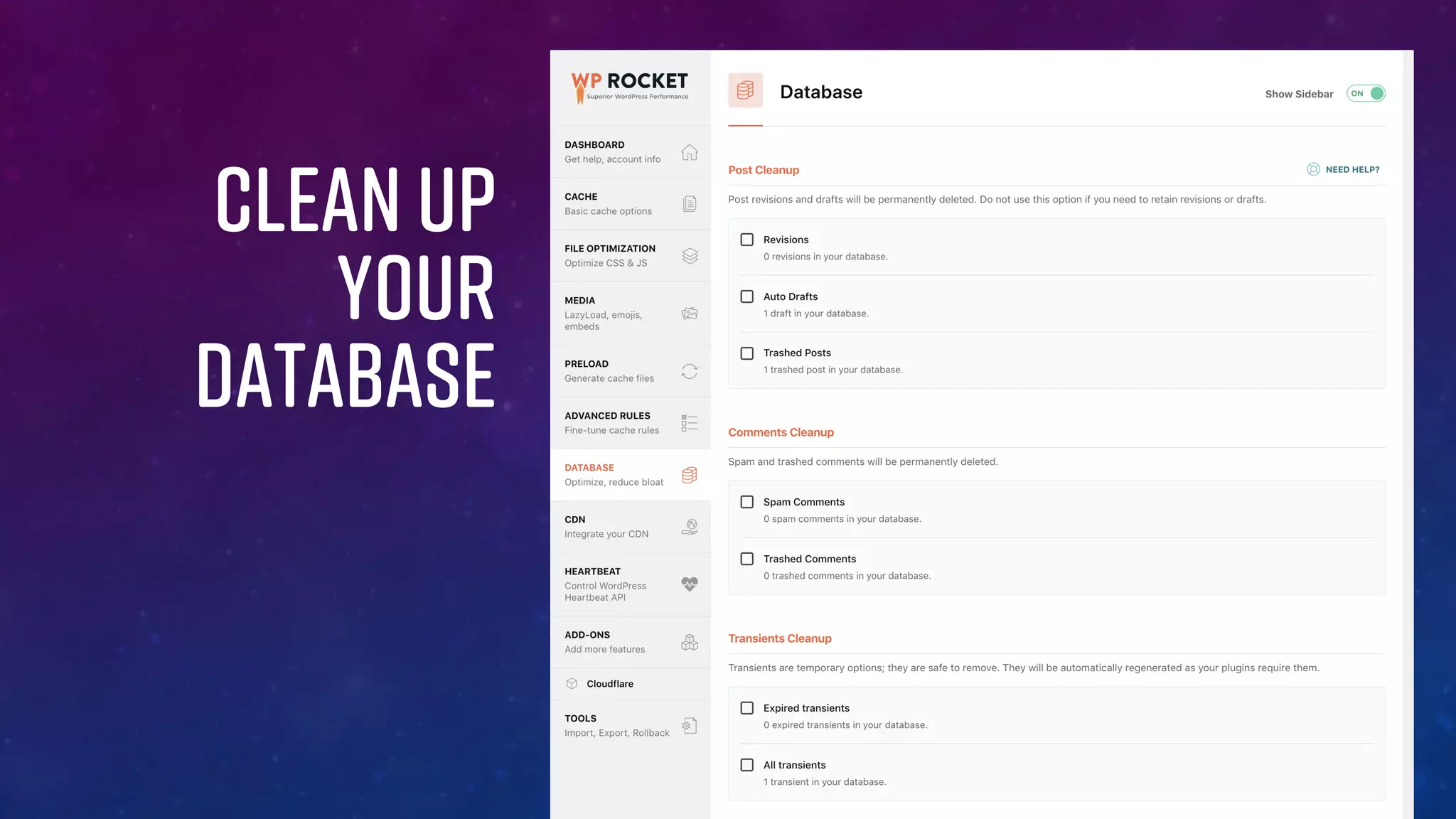Click the Comments Cleanup heading
Image resolution: width=1456 pixels, height=819 pixels.
click(781, 432)
